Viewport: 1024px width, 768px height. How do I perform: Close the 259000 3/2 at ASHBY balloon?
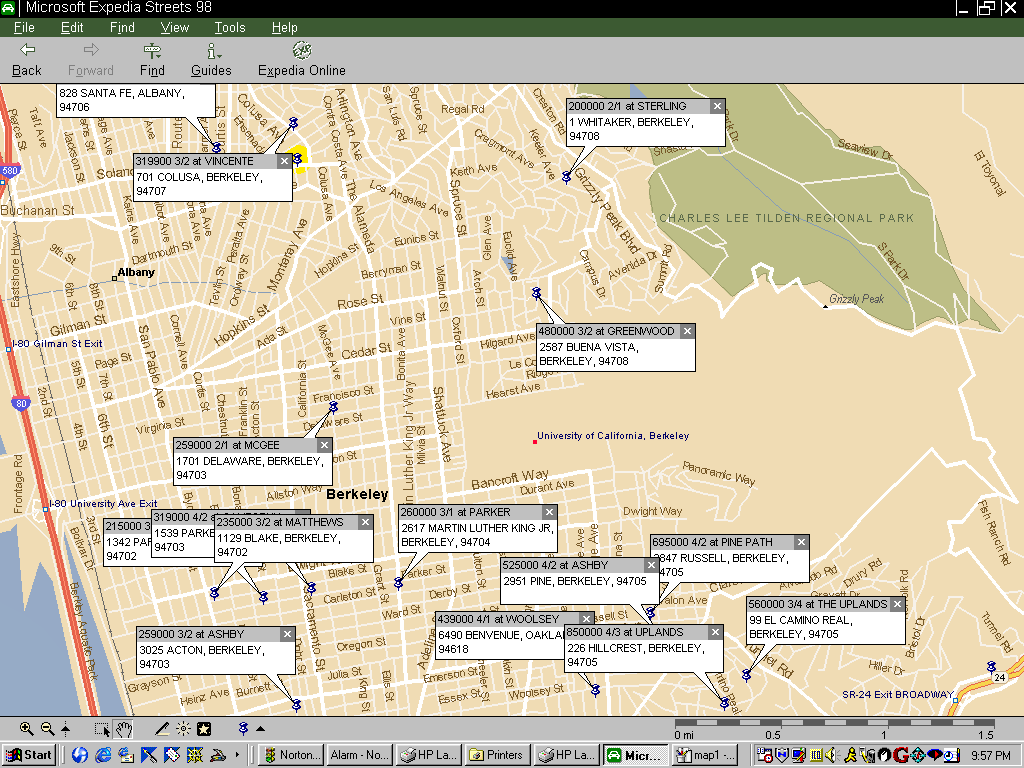(x=287, y=633)
